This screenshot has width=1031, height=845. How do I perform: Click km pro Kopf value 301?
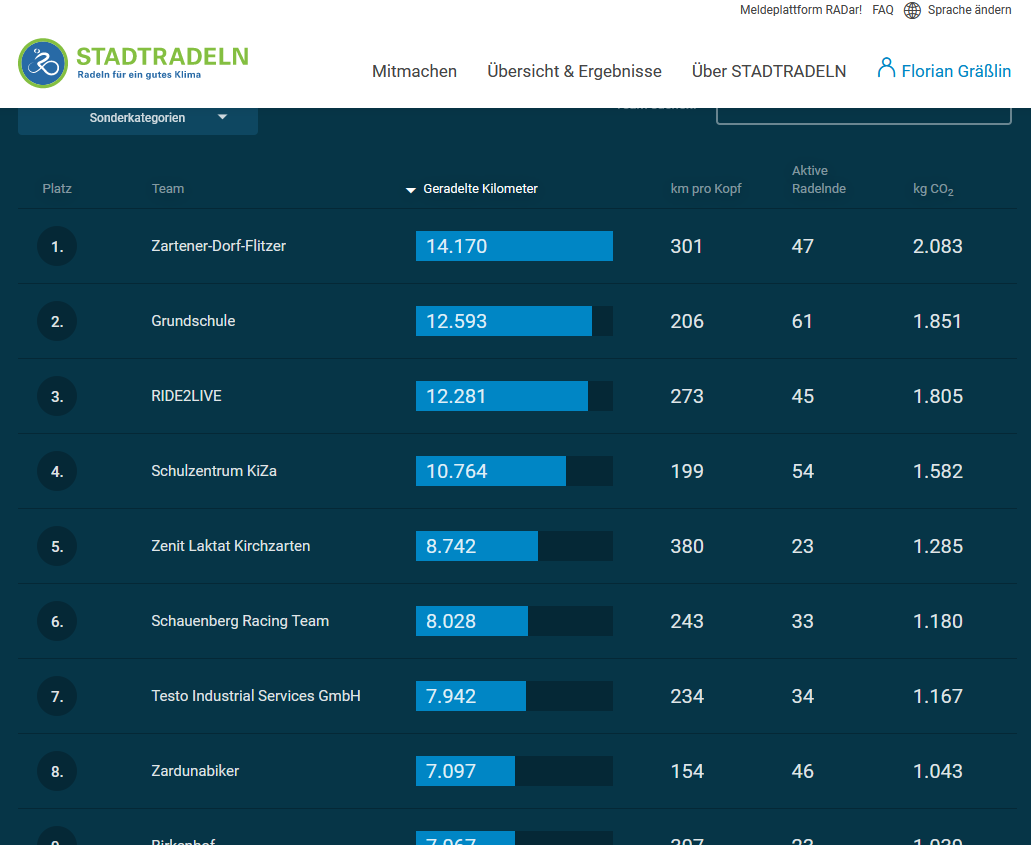click(686, 246)
